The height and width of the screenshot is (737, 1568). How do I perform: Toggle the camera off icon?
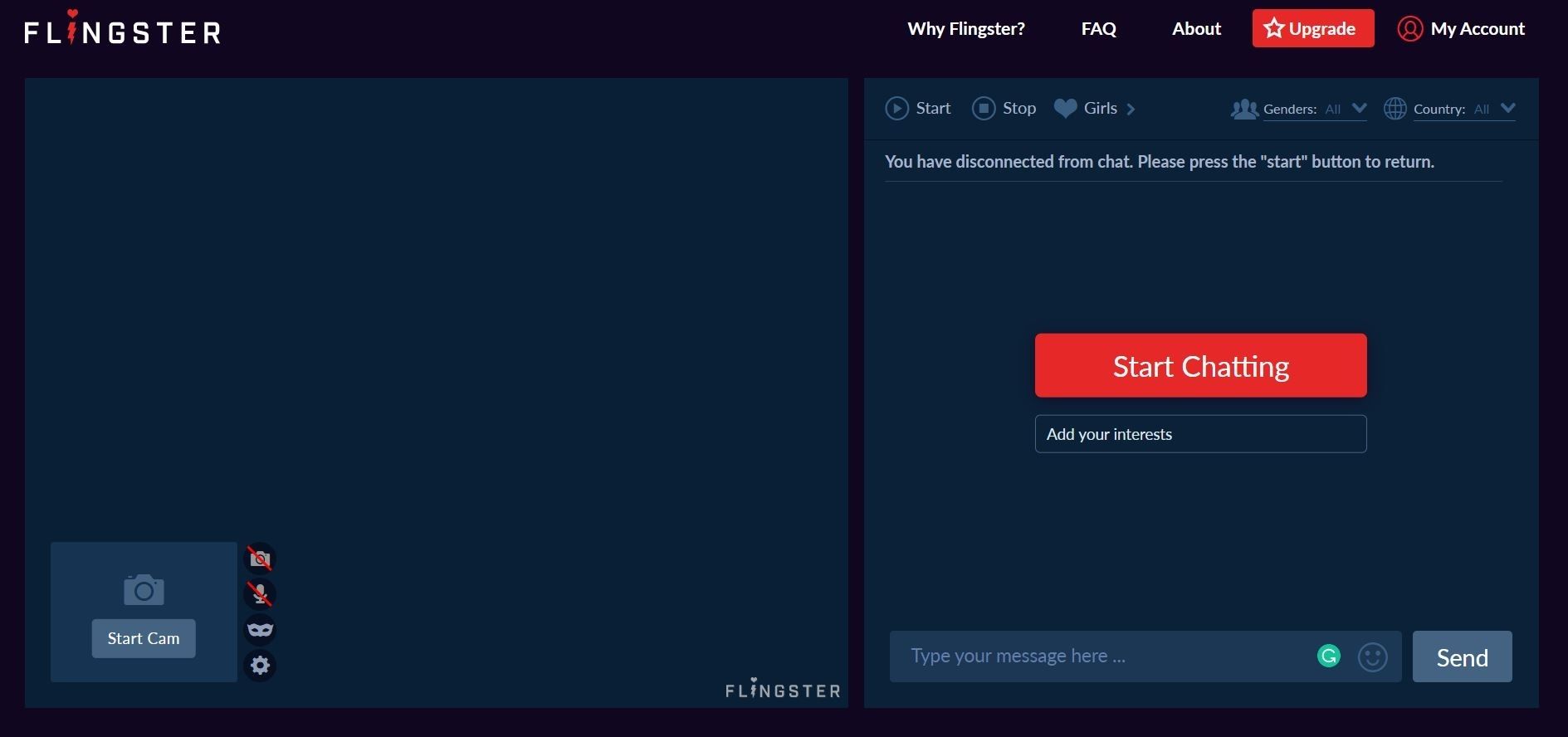pyautogui.click(x=260, y=559)
